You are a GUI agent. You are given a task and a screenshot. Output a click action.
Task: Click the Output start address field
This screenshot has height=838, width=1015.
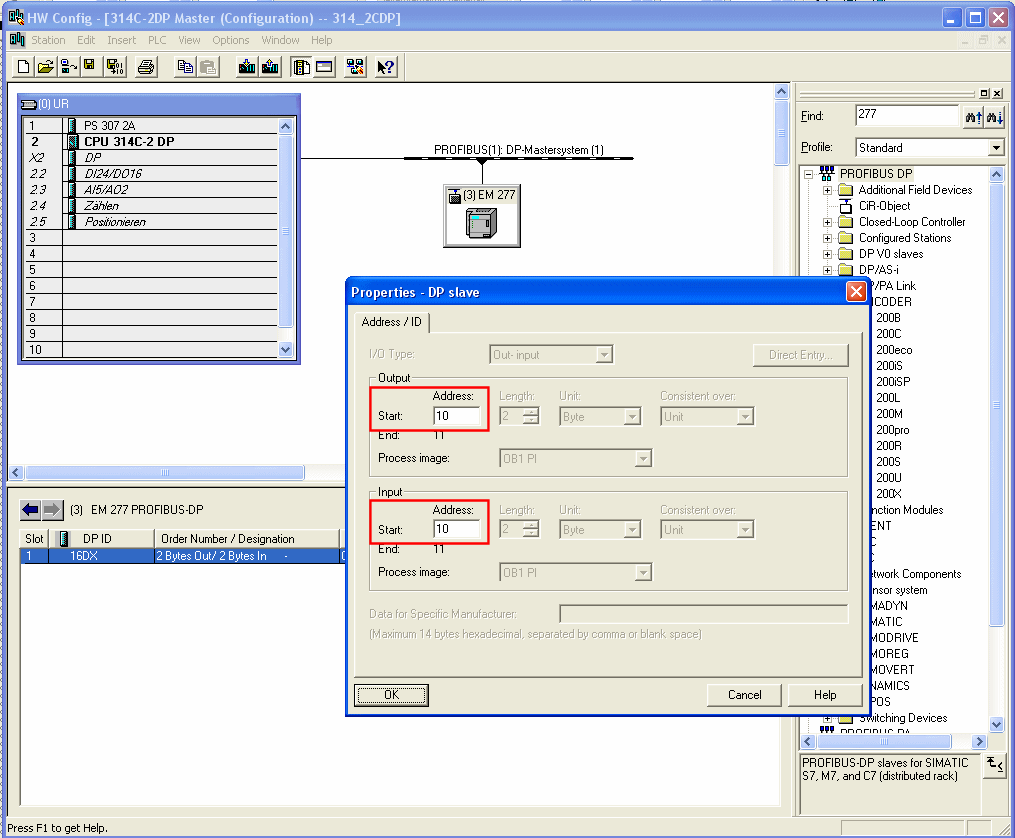tap(456, 416)
